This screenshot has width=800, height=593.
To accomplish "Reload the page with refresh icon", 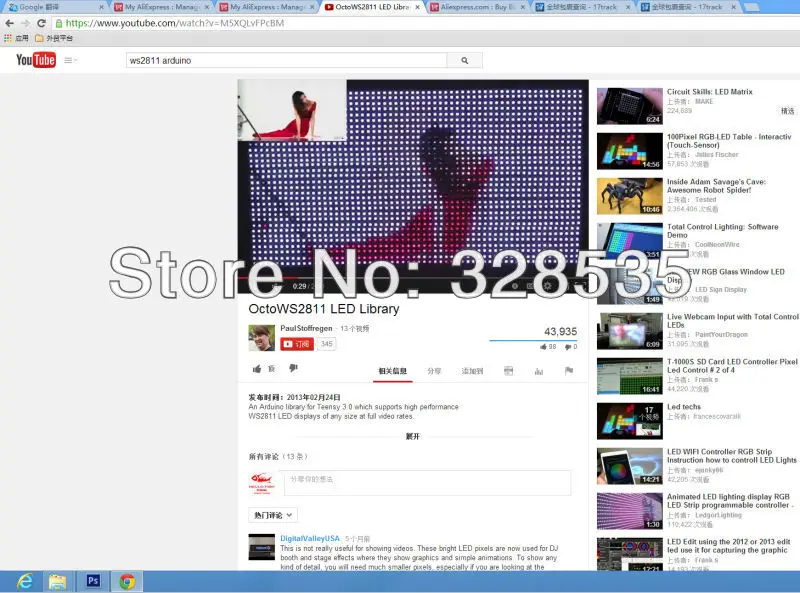I will tap(41, 23).
